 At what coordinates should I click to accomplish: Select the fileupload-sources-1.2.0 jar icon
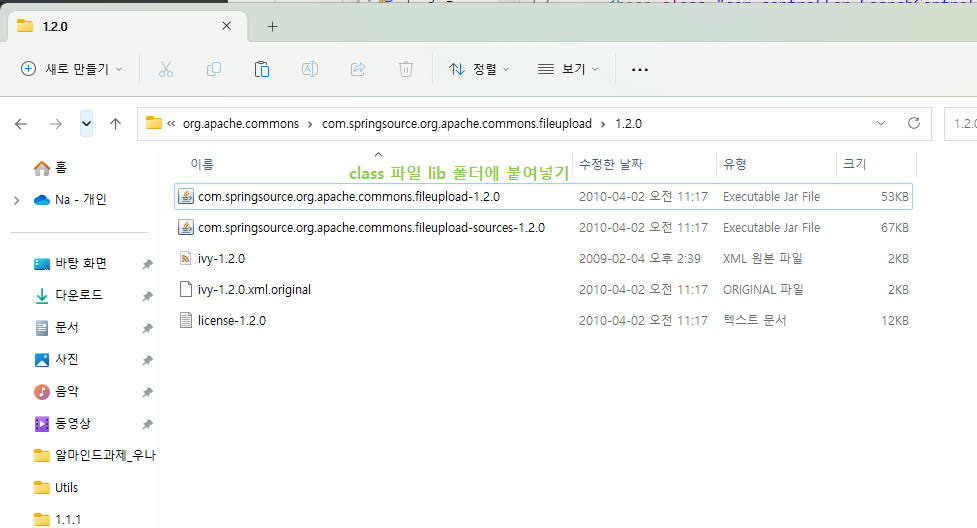tap(186, 228)
